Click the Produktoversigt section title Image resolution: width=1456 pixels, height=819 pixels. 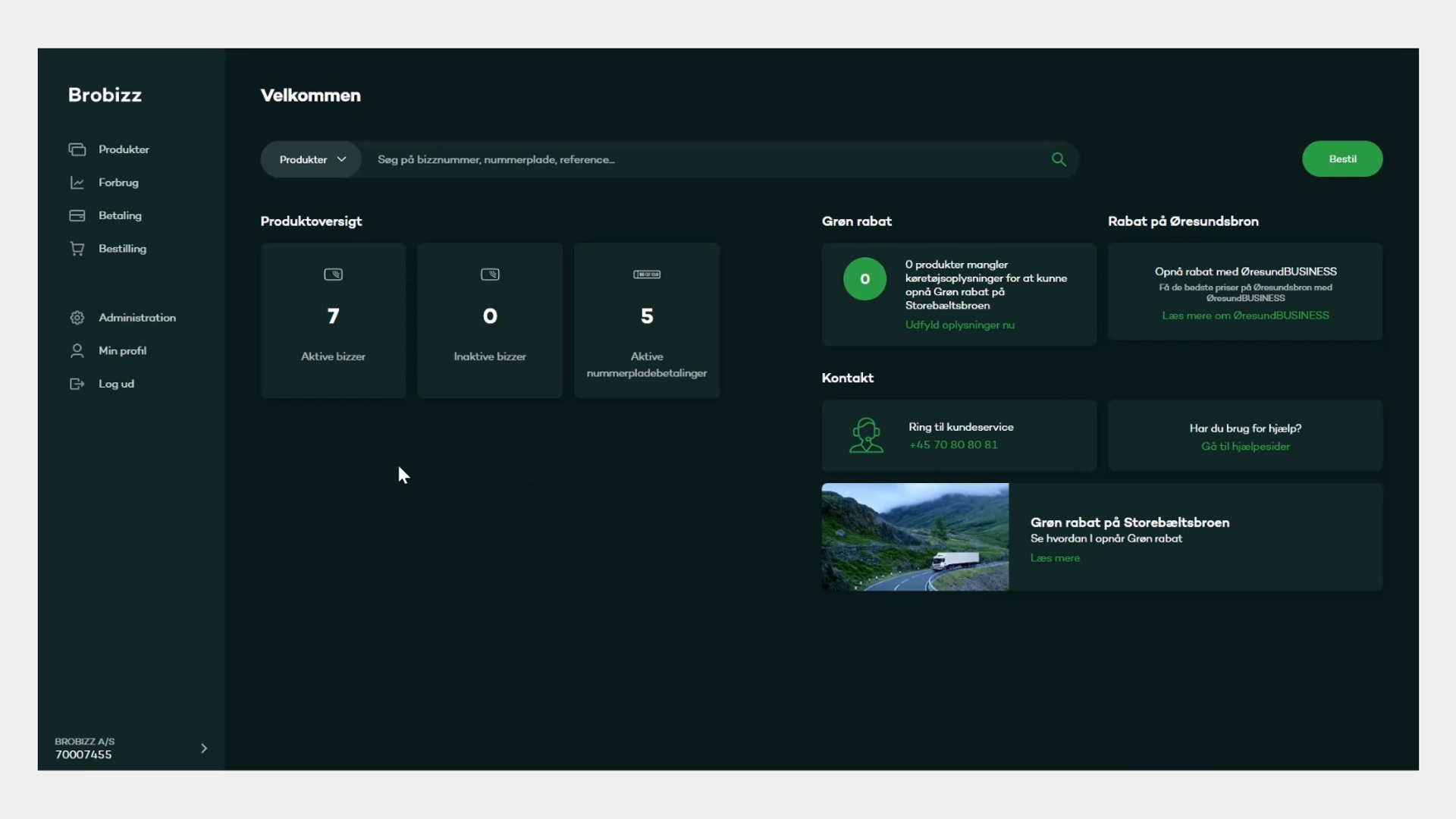point(311,221)
